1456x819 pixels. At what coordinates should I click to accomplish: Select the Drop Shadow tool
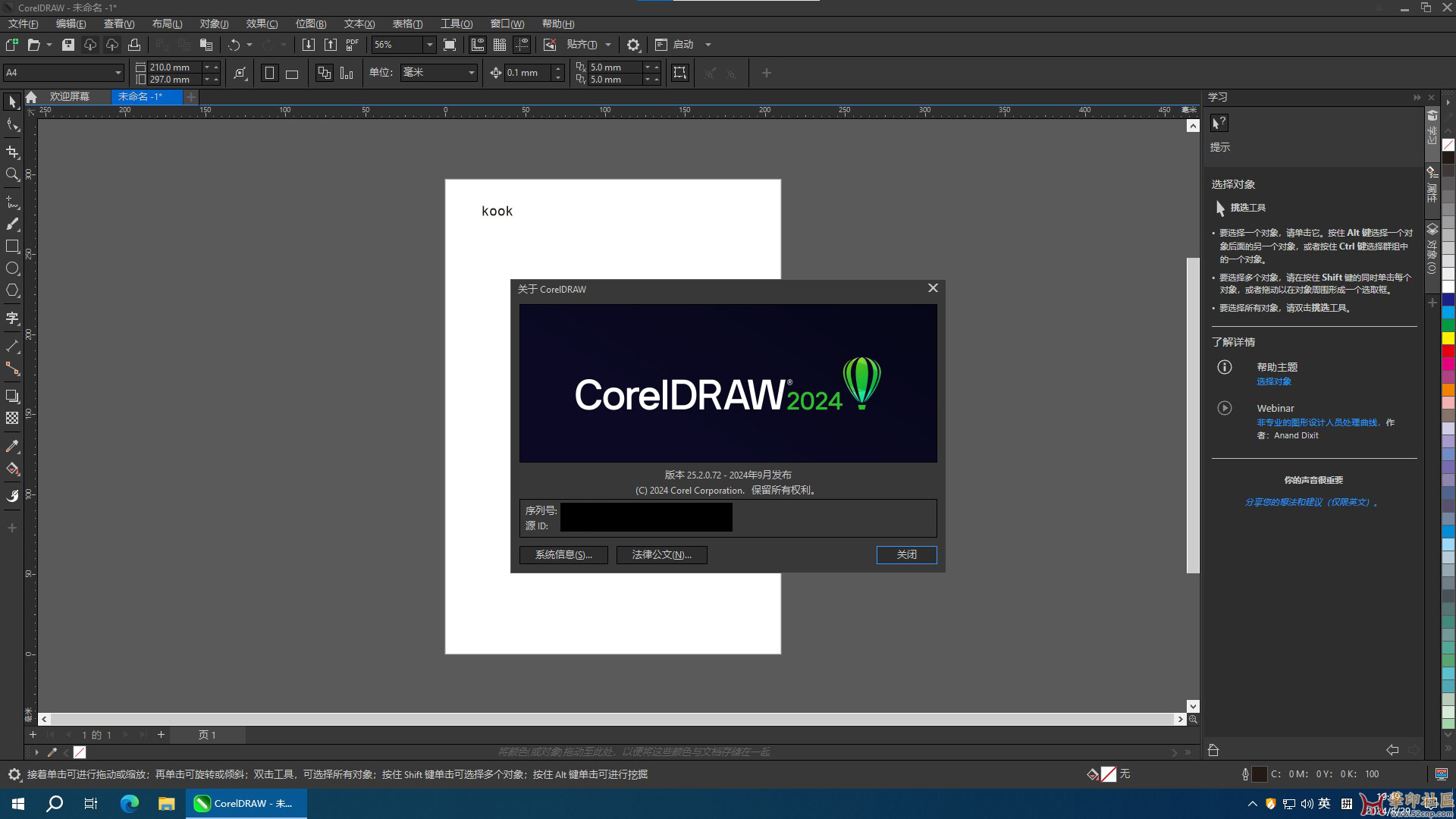pyautogui.click(x=12, y=396)
